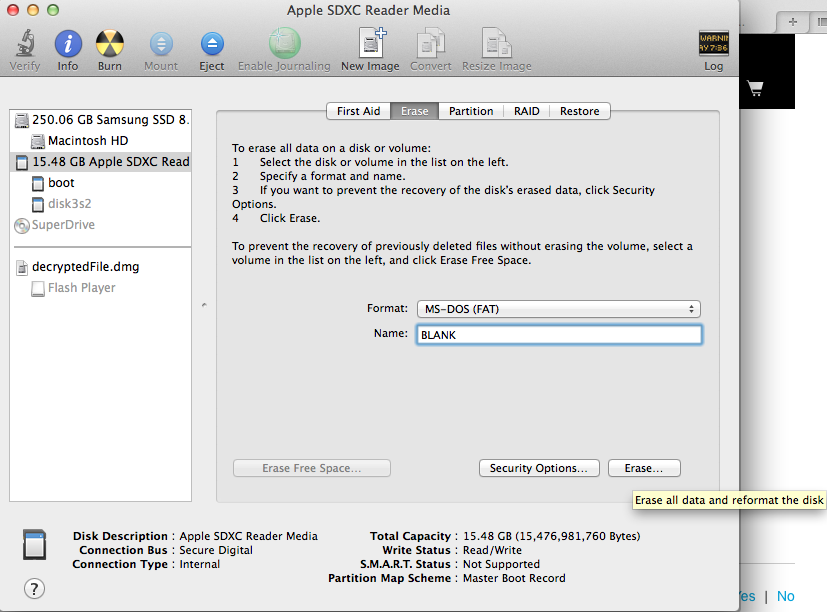Viewport: 827px width, 612px height.
Task: Select the disk3s2 partition
Action: tap(101, 204)
